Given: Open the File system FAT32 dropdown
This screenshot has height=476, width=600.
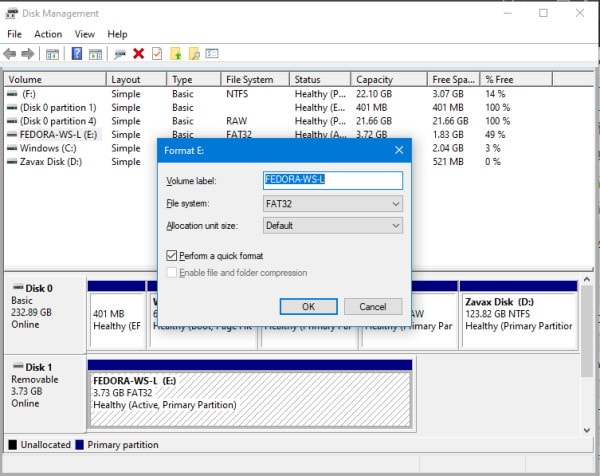Looking at the screenshot, I should 333,204.
